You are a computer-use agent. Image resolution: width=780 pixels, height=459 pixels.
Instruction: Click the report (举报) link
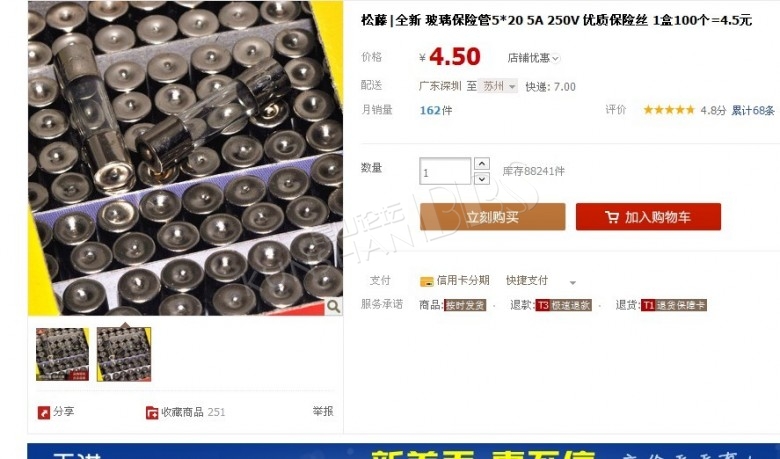[322, 411]
